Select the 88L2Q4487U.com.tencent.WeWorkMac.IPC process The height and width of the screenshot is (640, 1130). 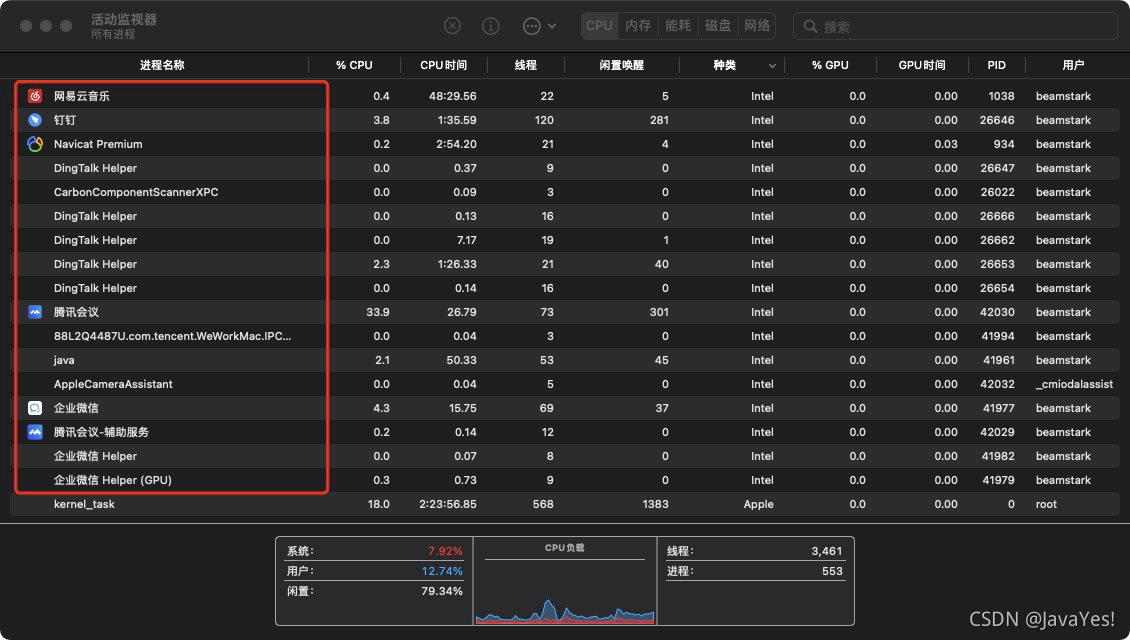[x=172, y=336]
